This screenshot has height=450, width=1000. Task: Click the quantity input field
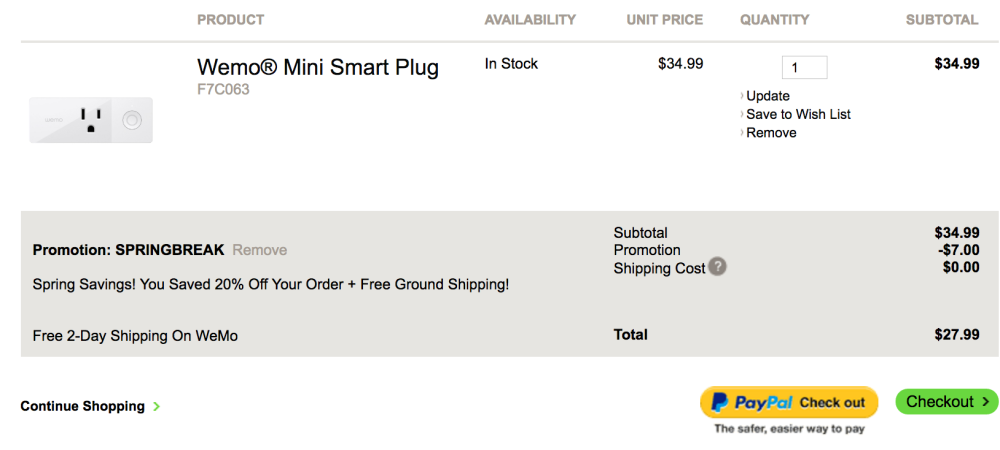(x=804, y=68)
